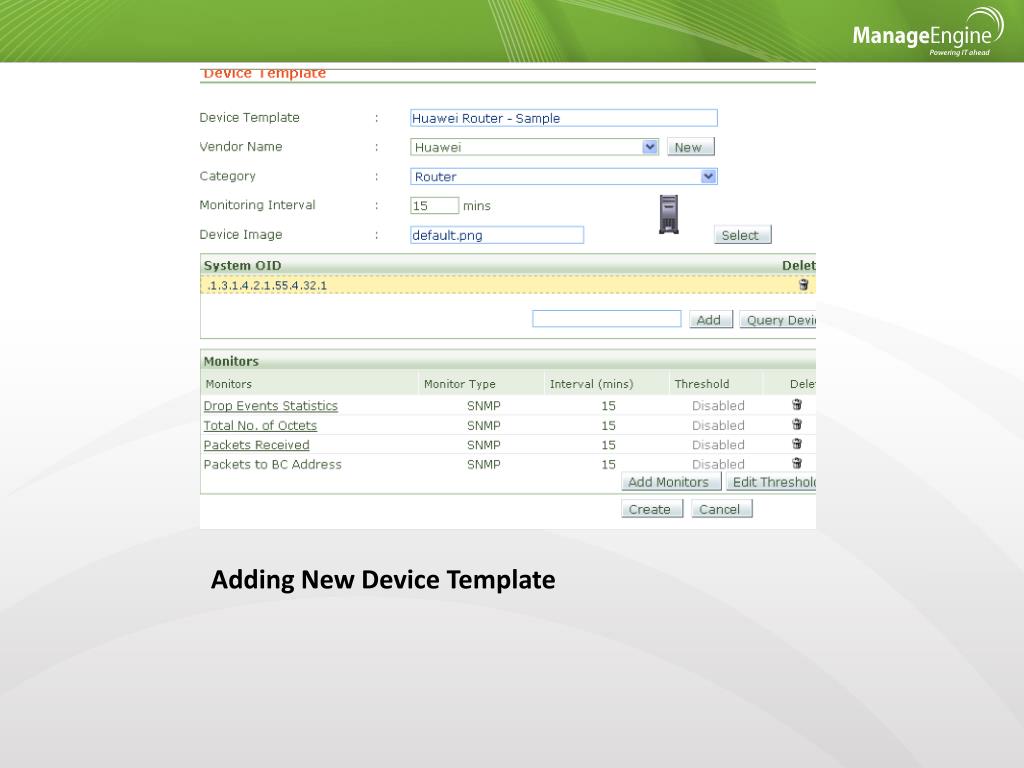
Task: Click Disabled threshold for Packets Received
Action: [x=718, y=445]
